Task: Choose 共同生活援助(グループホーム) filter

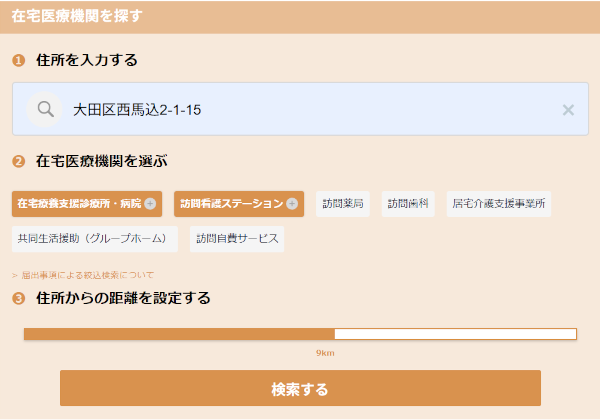Action: point(94,239)
